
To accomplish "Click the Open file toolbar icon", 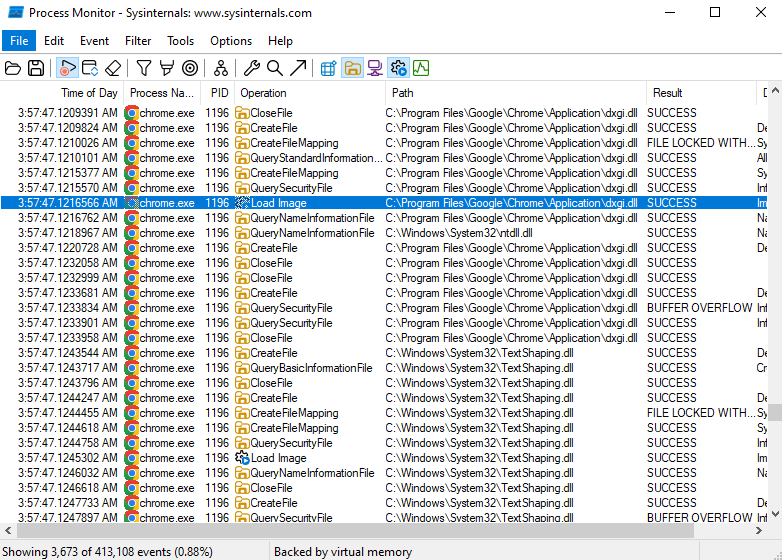I will [x=12, y=68].
